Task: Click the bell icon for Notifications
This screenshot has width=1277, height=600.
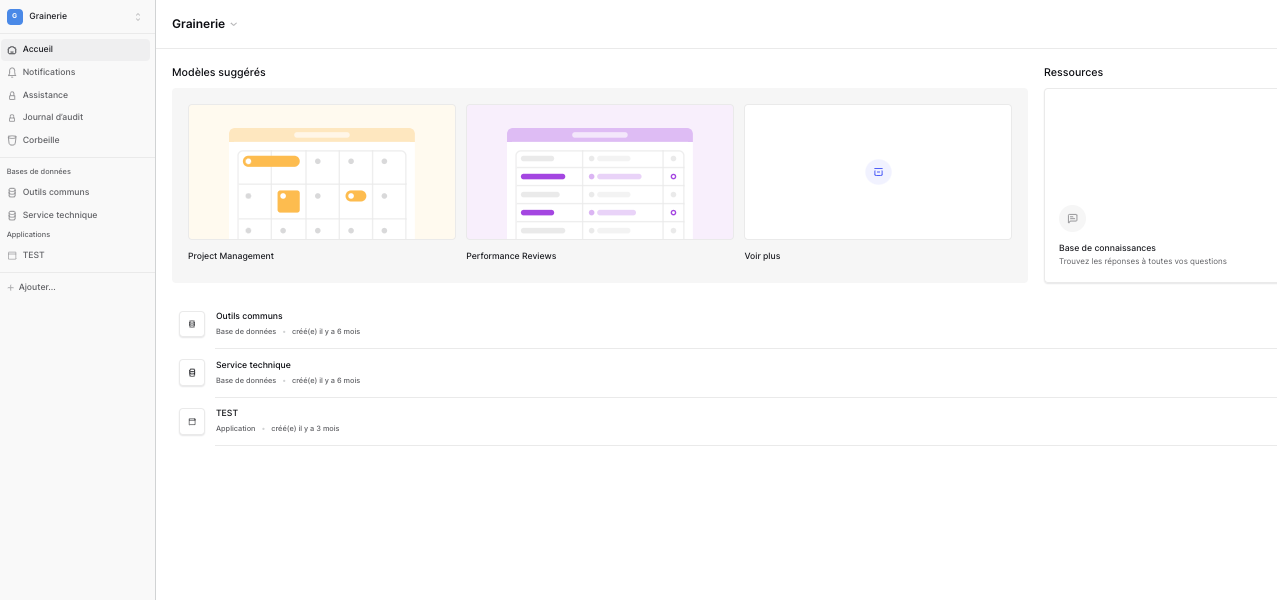Action: pos(12,72)
